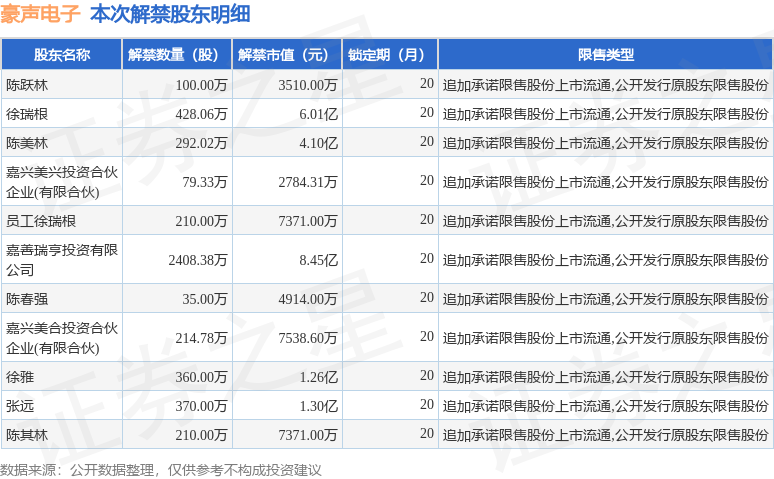The height and width of the screenshot is (479, 774).
Task: Click restriction type text in 79.33万 row
Action: click(x=606, y=183)
